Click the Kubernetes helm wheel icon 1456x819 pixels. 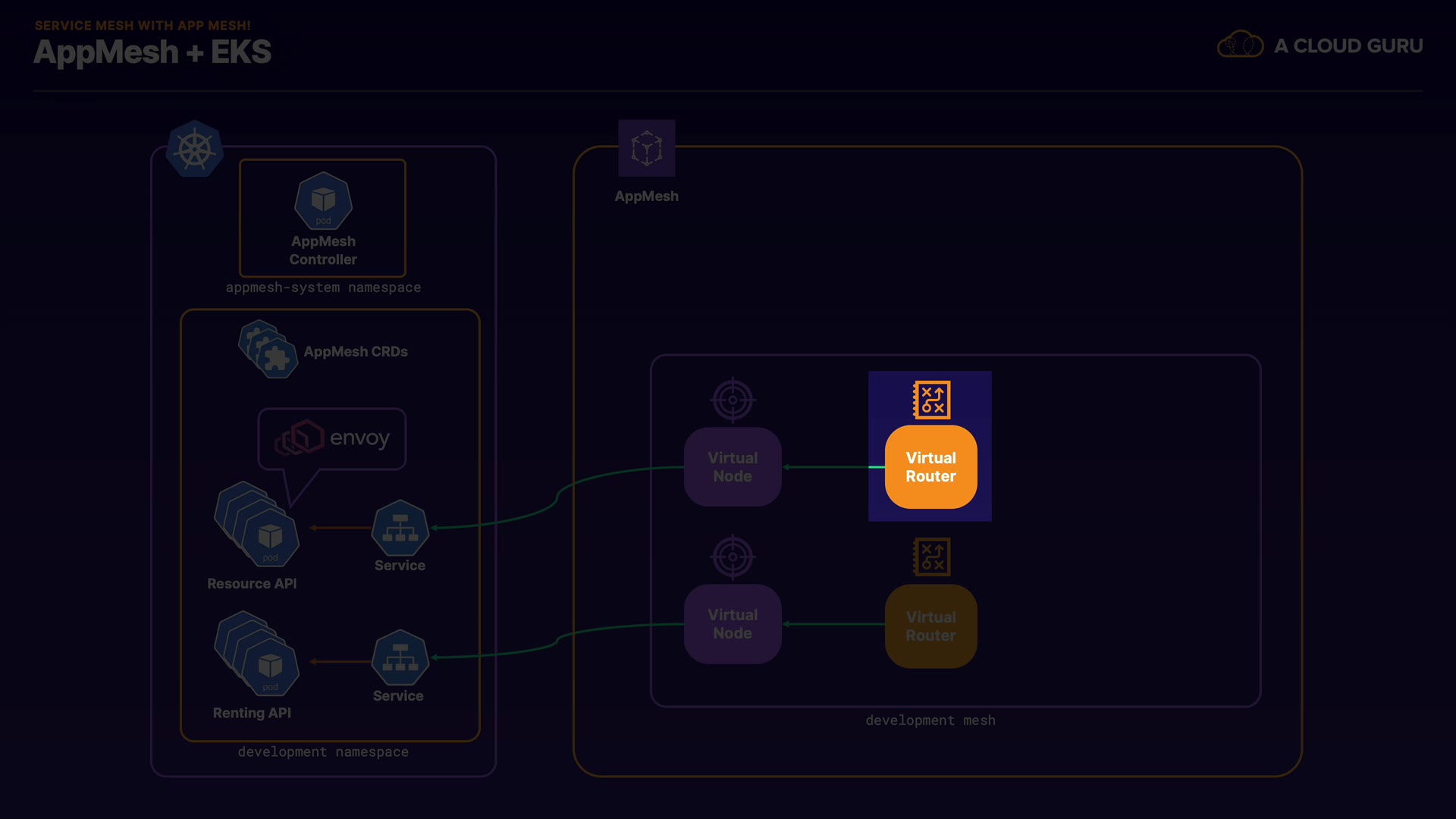(x=195, y=149)
